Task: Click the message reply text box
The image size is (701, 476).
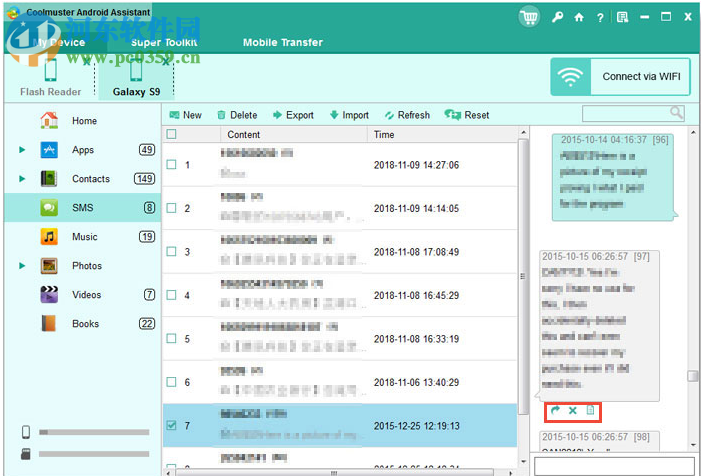Action: (614, 466)
